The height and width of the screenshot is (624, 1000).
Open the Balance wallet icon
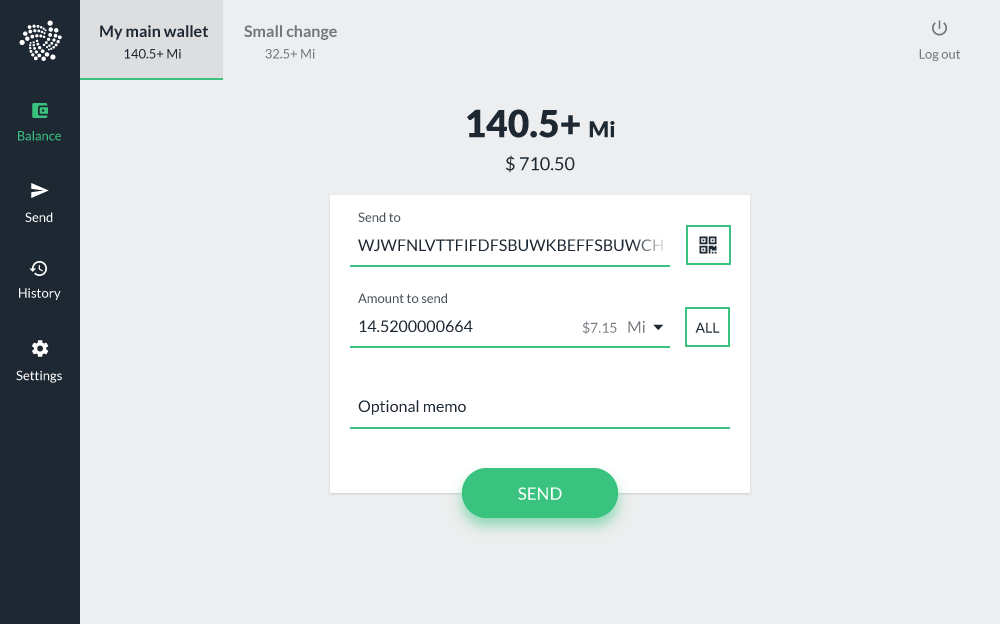tap(40, 110)
